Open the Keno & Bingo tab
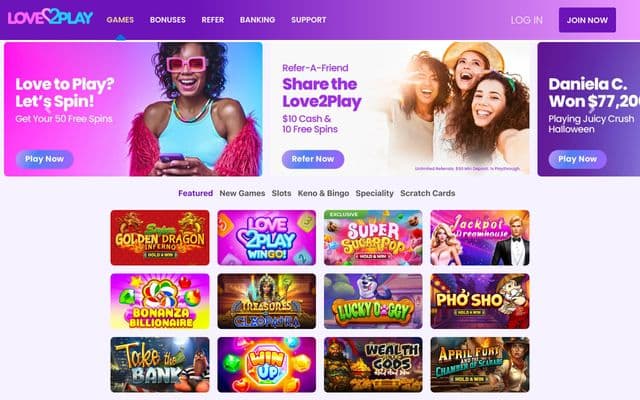Screen dimensions: 640x400 [x=323, y=193]
